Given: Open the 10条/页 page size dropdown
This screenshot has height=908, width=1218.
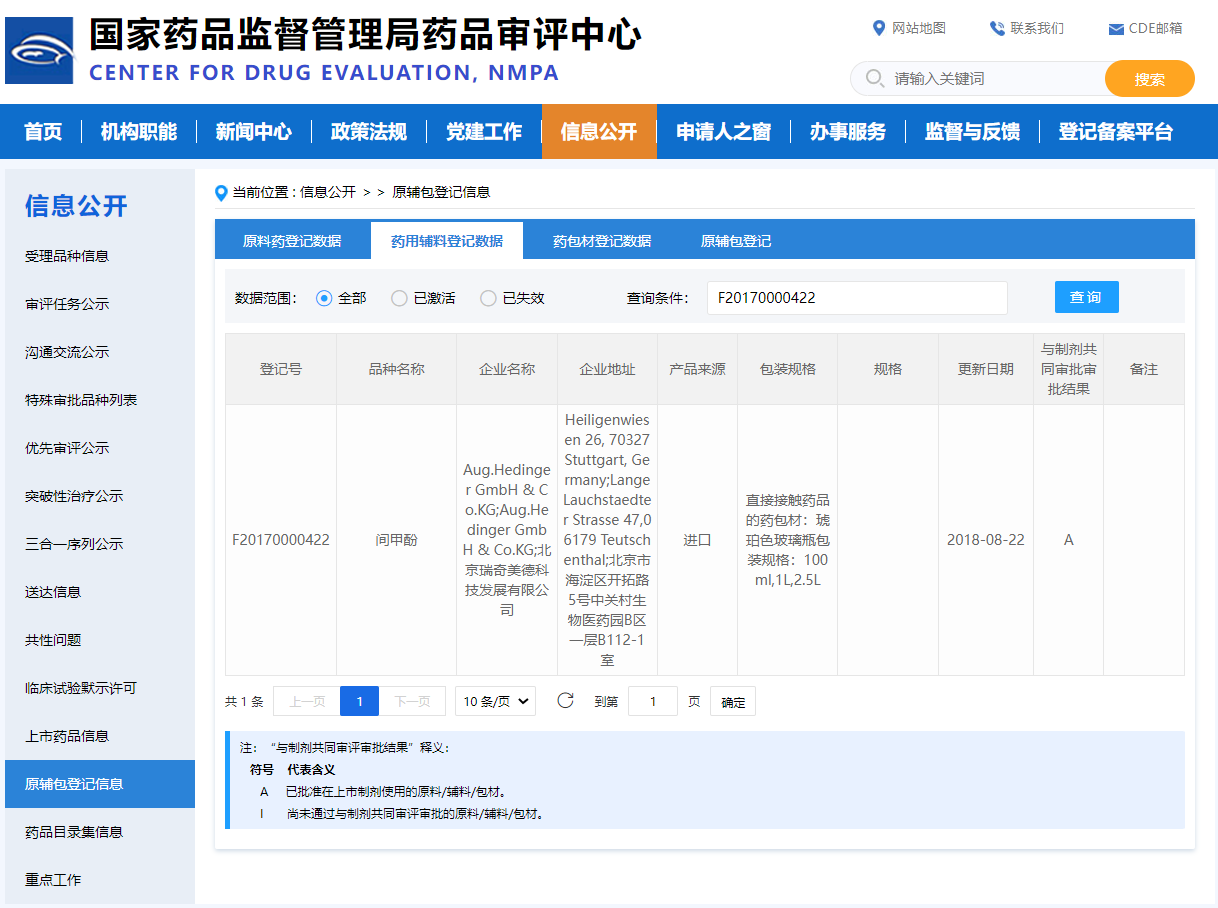Looking at the screenshot, I should pyautogui.click(x=494, y=701).
